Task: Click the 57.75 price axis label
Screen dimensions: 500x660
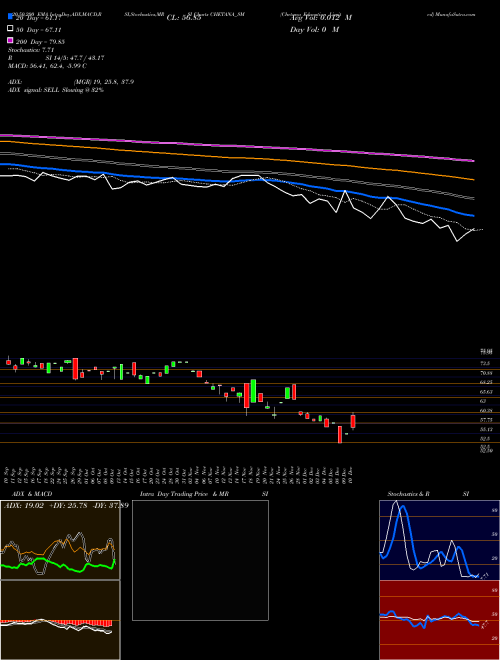Action: (x=487, y=420)
